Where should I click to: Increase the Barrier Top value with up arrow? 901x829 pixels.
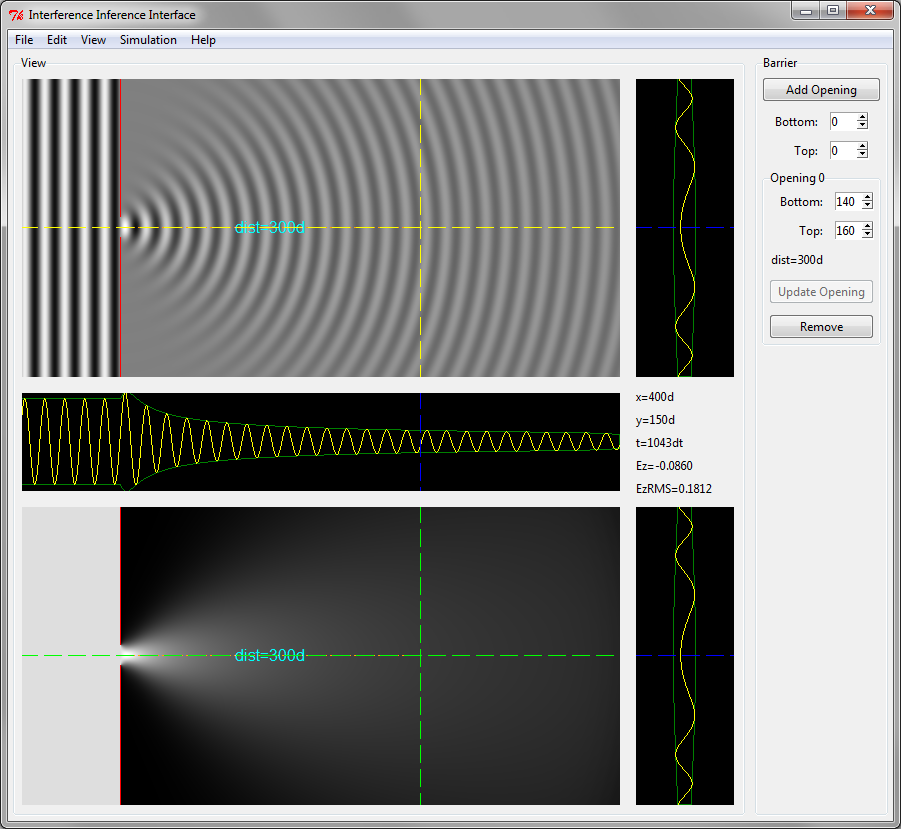(863, 146)
